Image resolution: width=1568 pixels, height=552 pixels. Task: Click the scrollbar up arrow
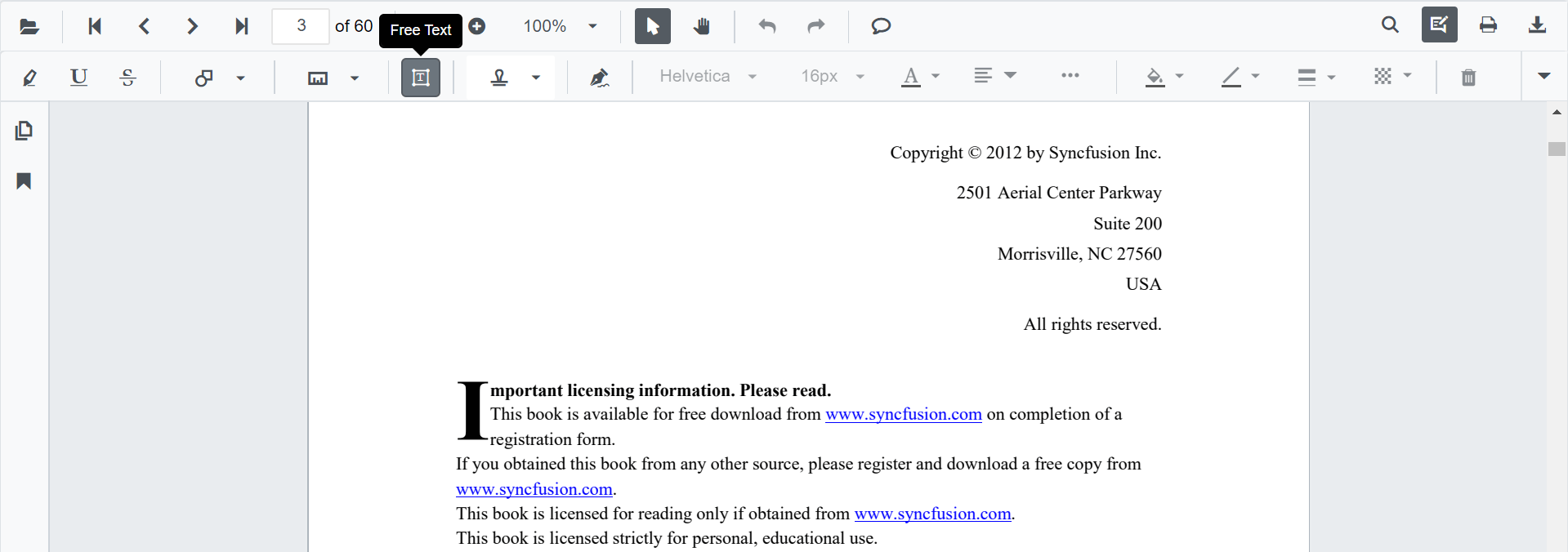click(1557, 112)
